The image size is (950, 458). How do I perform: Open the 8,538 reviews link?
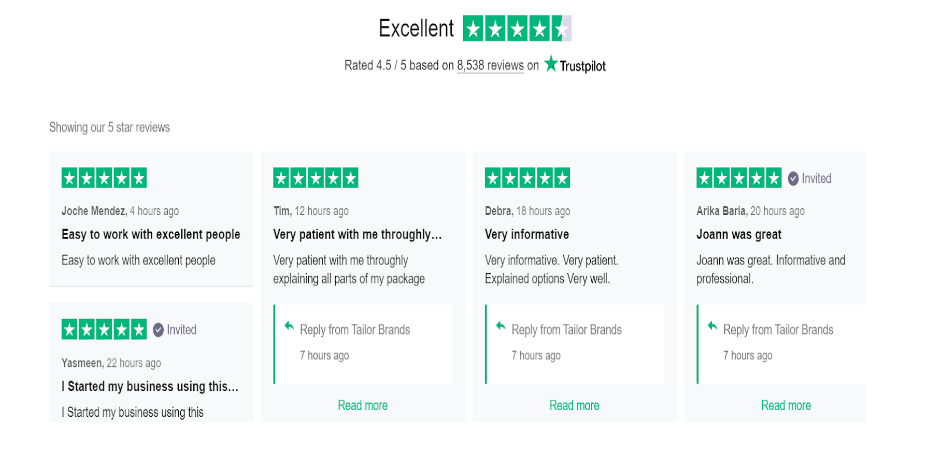490,65
